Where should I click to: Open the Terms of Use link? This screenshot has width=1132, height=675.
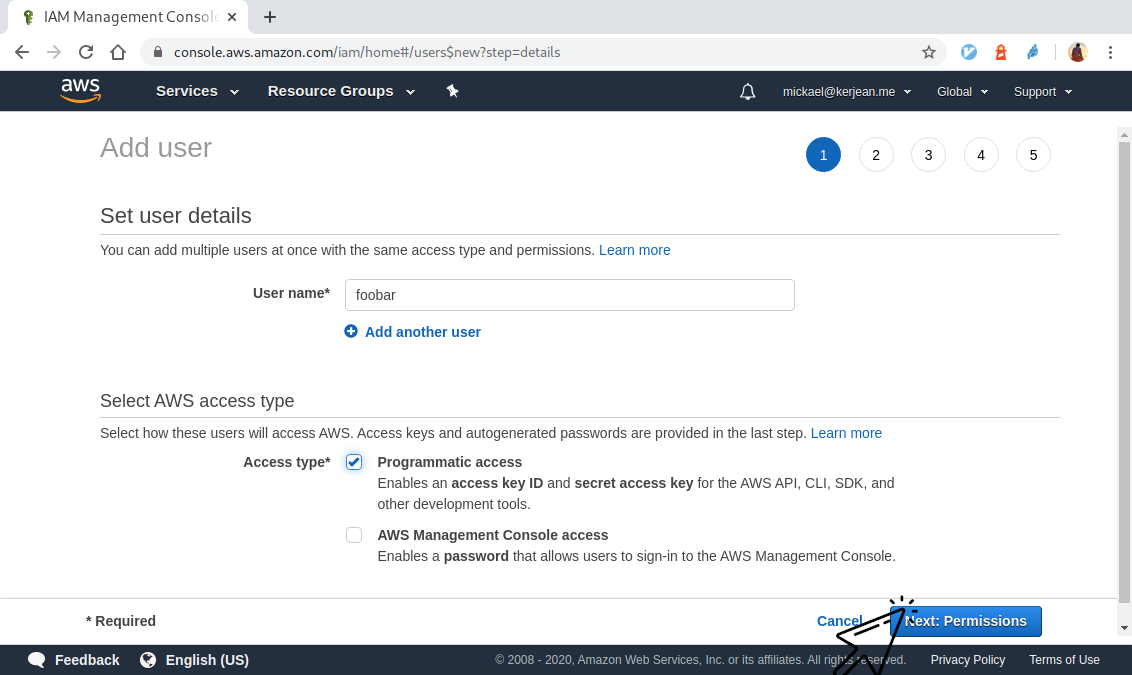tap(1064, 660)
